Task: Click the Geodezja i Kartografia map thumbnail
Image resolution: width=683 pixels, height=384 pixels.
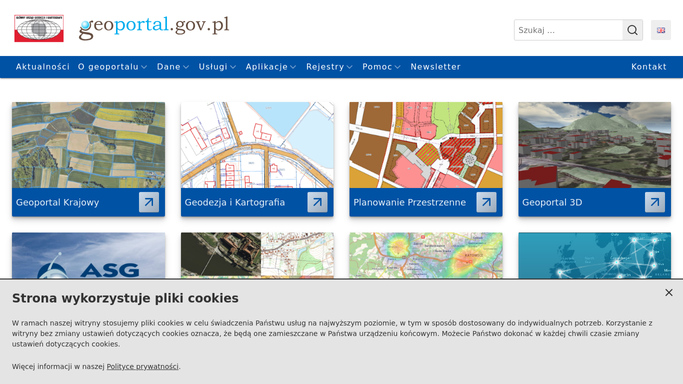Action: 257,145
